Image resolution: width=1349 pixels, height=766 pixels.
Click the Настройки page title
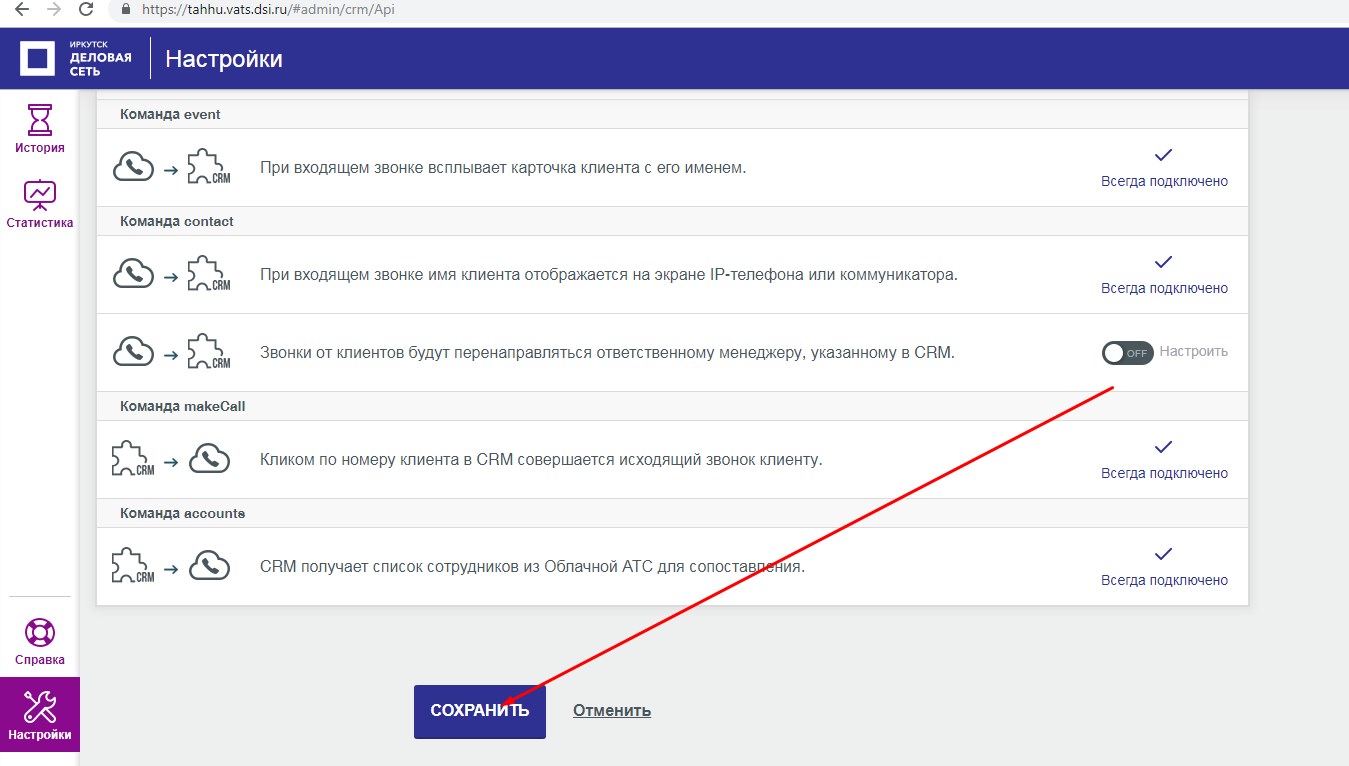click(x=224, y=59)
